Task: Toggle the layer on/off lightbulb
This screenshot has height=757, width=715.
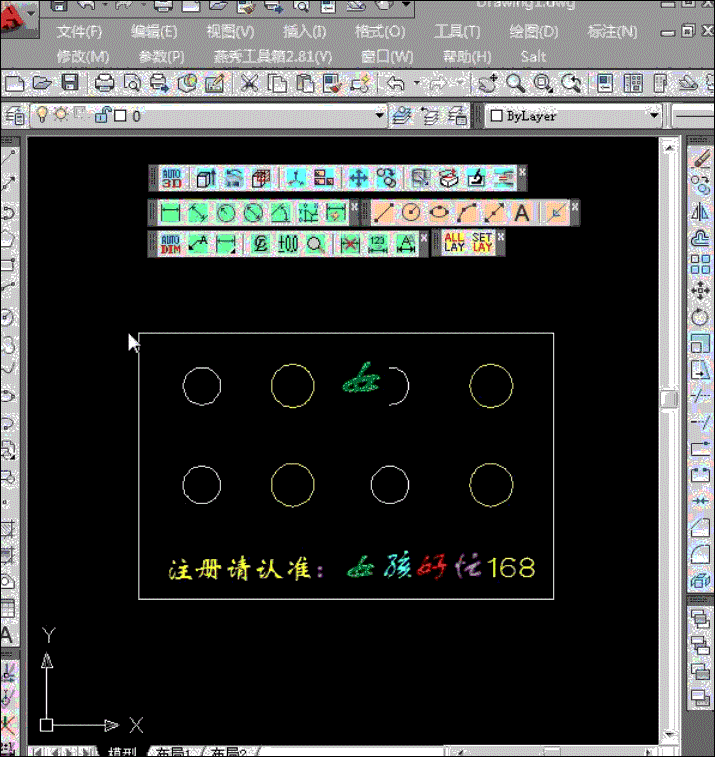Action: (42, 115)
